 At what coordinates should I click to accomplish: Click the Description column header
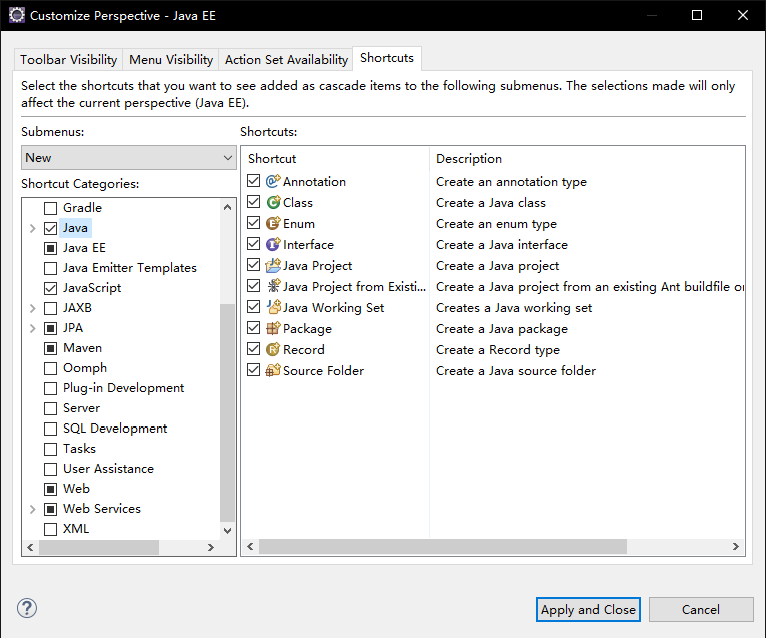coord(587,158)
